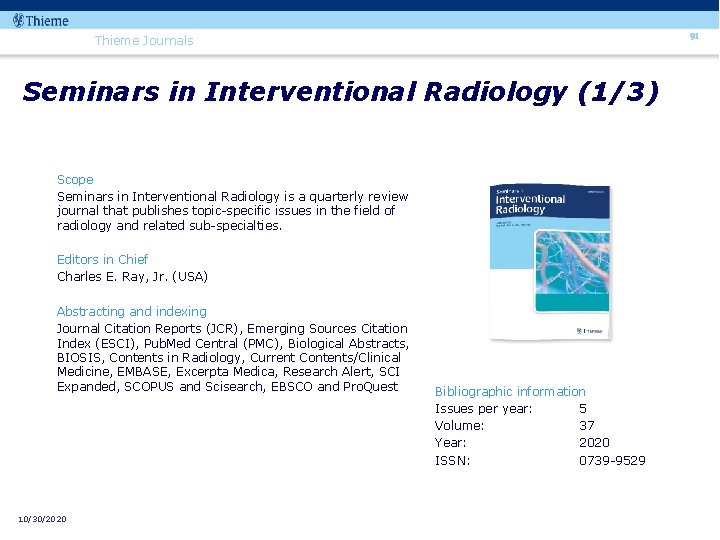The image size is (720, 540).
Task: Click the 'Bibliographic information' heading
Action: click(510, 392)
